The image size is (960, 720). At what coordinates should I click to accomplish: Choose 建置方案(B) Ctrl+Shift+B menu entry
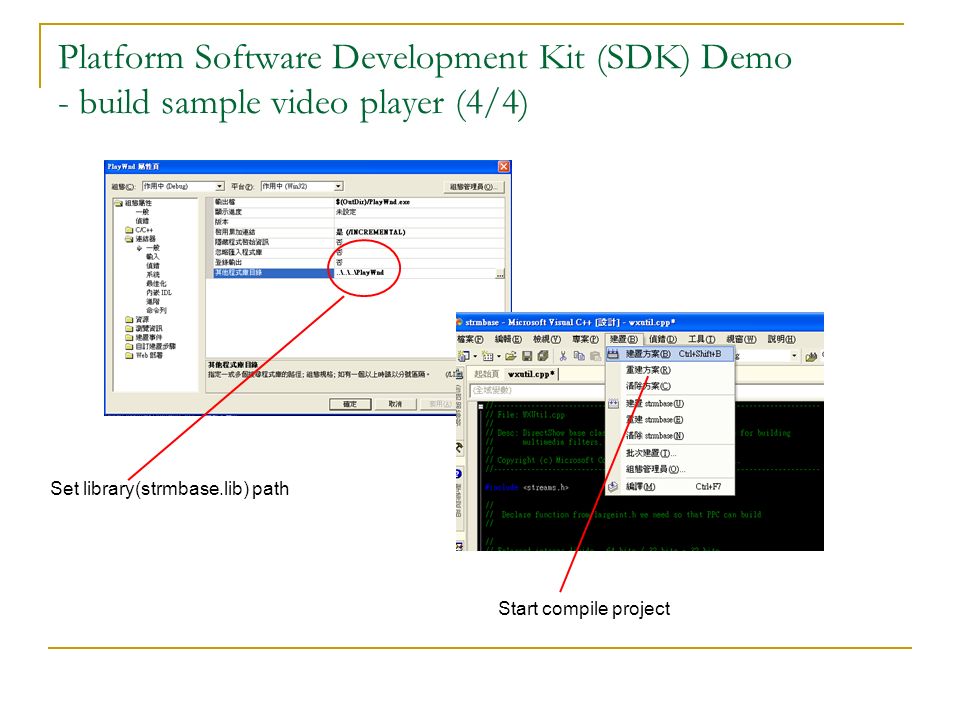point(670,354)
